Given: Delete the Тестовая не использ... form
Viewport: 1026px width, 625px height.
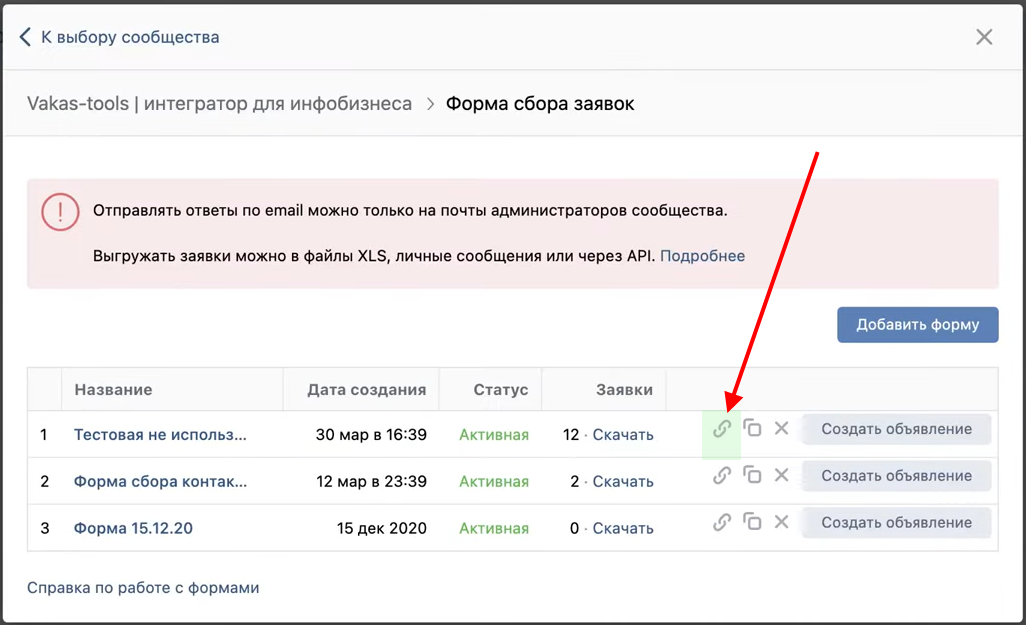Looking at the screenshot, I should [782, 429].
